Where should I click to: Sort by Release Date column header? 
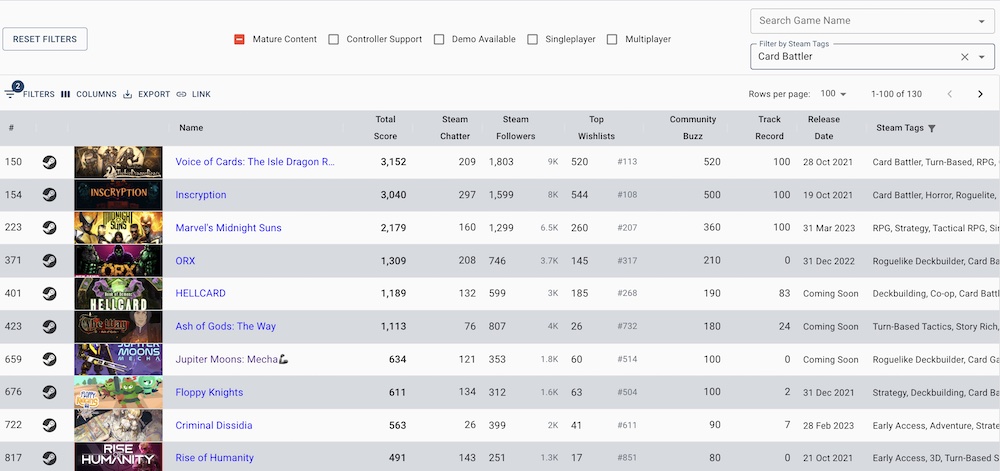[823, 128]
